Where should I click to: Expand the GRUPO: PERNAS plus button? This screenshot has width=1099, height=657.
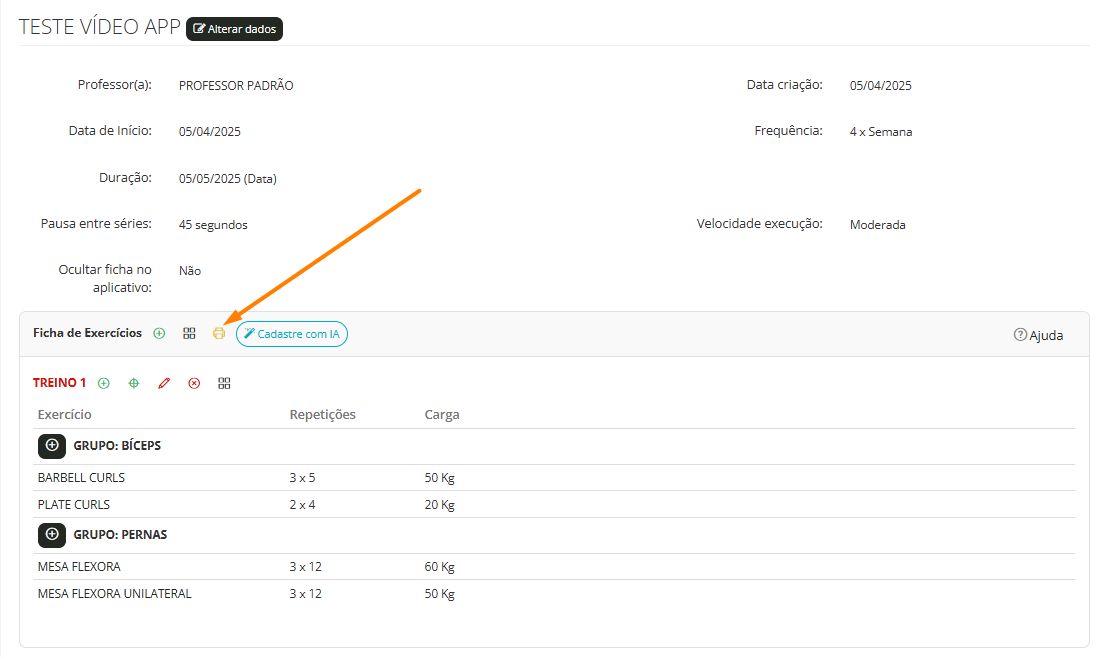click(x=52, y=535)
